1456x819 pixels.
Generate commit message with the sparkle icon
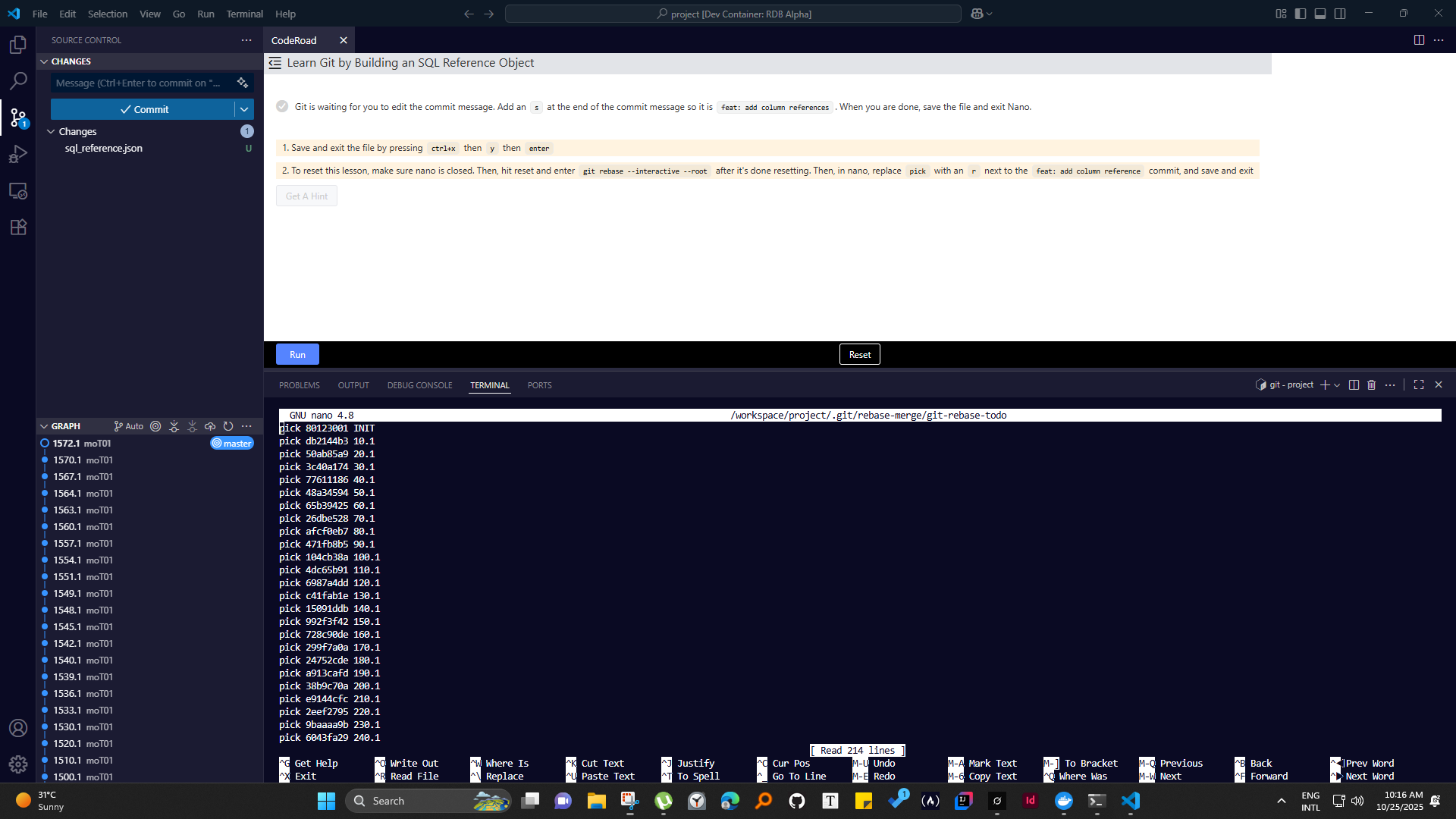click(243, 83)
